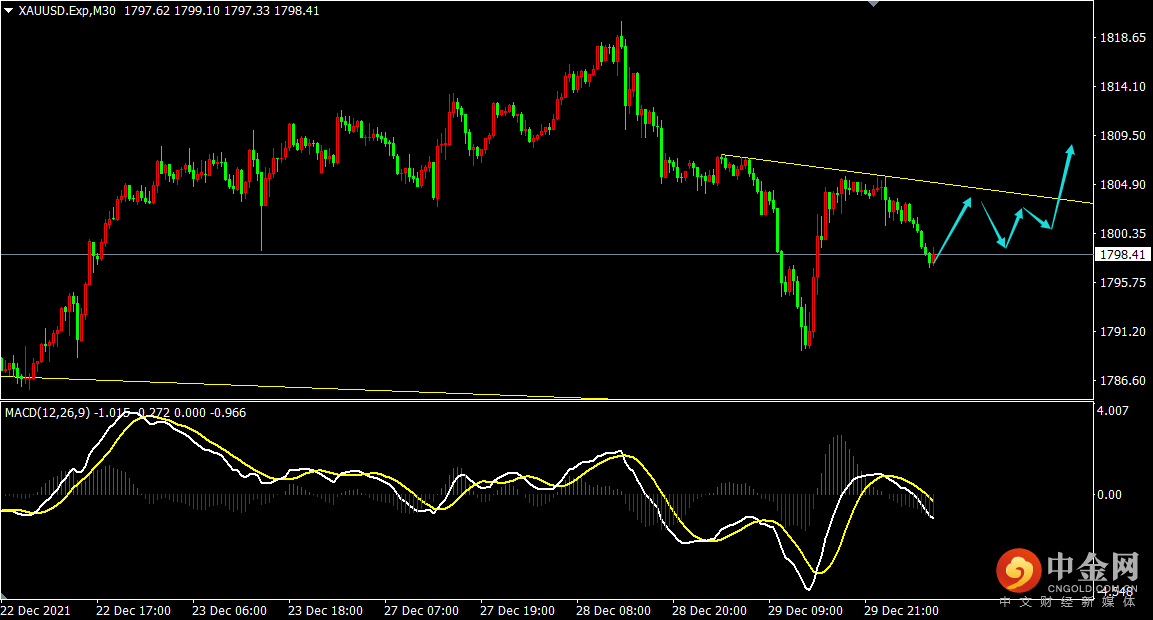
Task: Click the 1800.35 price scale label
Action: [1122, 234]
